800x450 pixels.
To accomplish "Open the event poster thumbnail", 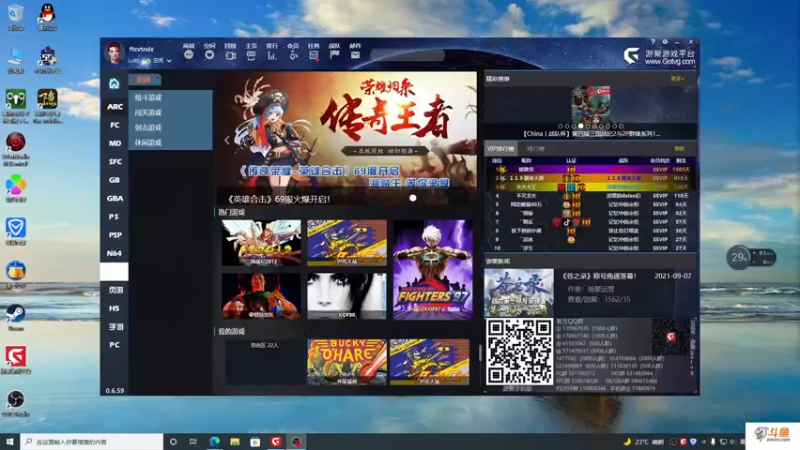I will click(x=591, y=104).
